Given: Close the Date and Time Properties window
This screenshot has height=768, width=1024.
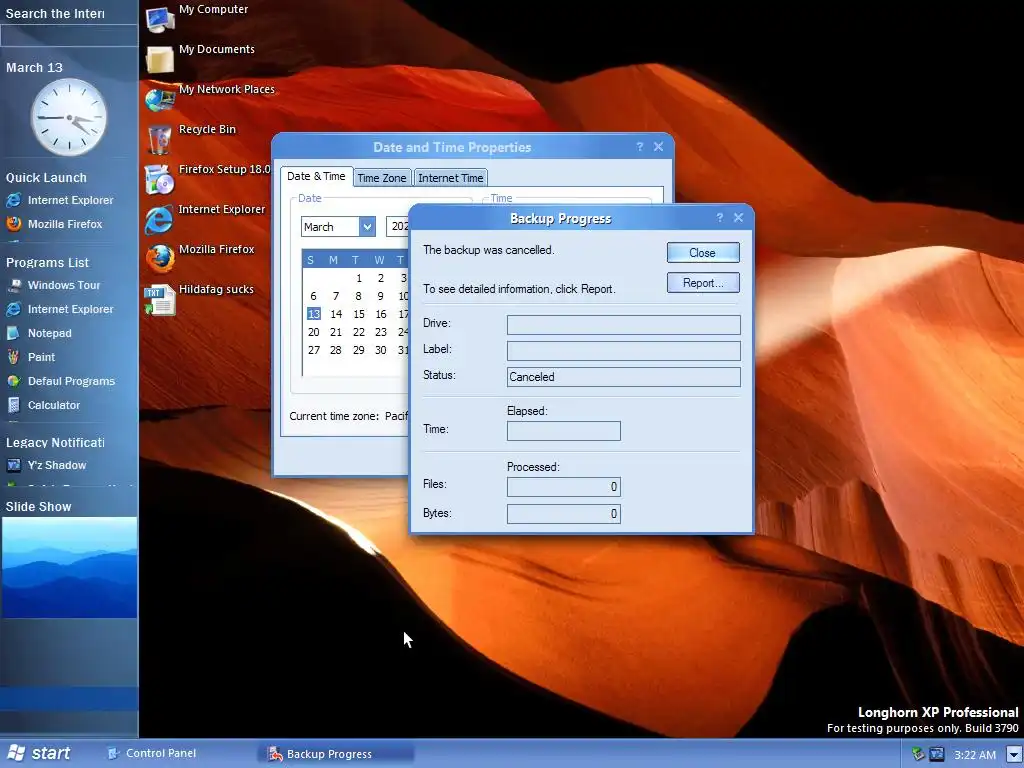Looking at the screenshot, I should pyautogui.click(x=658, y=147).
